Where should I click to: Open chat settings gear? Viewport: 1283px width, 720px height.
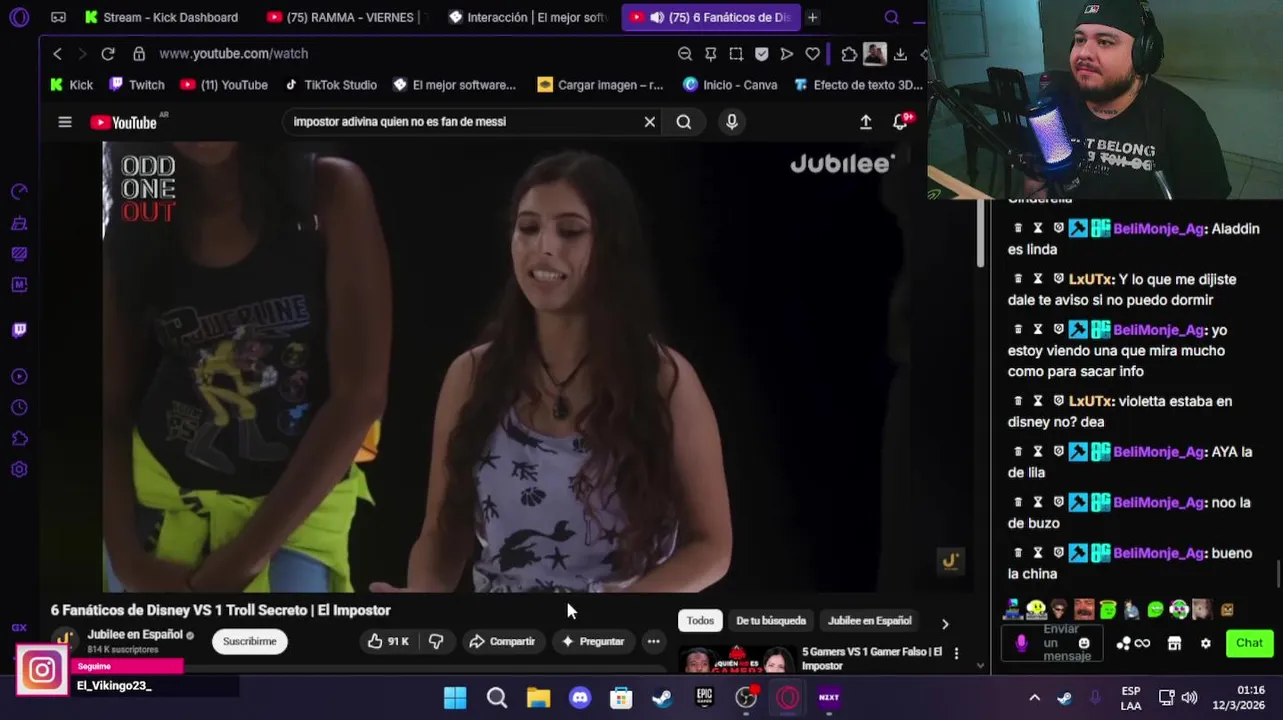[x=1205, y=643]
